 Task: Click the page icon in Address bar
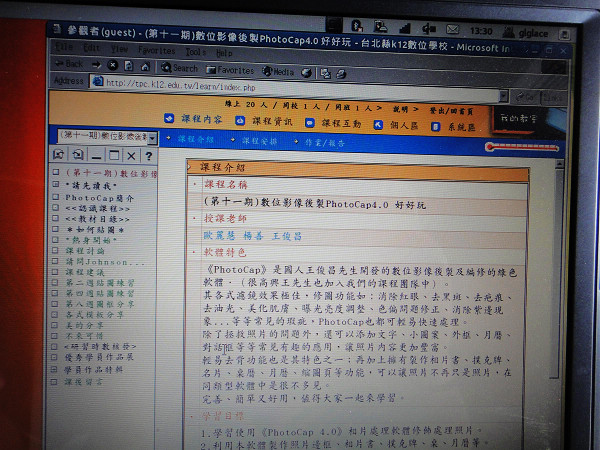point(98,81)
